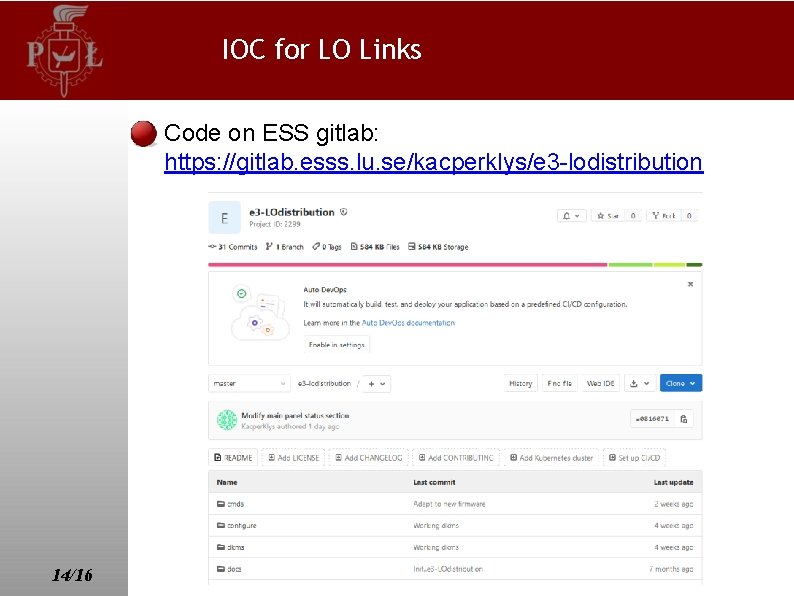Click the e3-lodistribution breadcrumb path

click(x=324, y=383)
